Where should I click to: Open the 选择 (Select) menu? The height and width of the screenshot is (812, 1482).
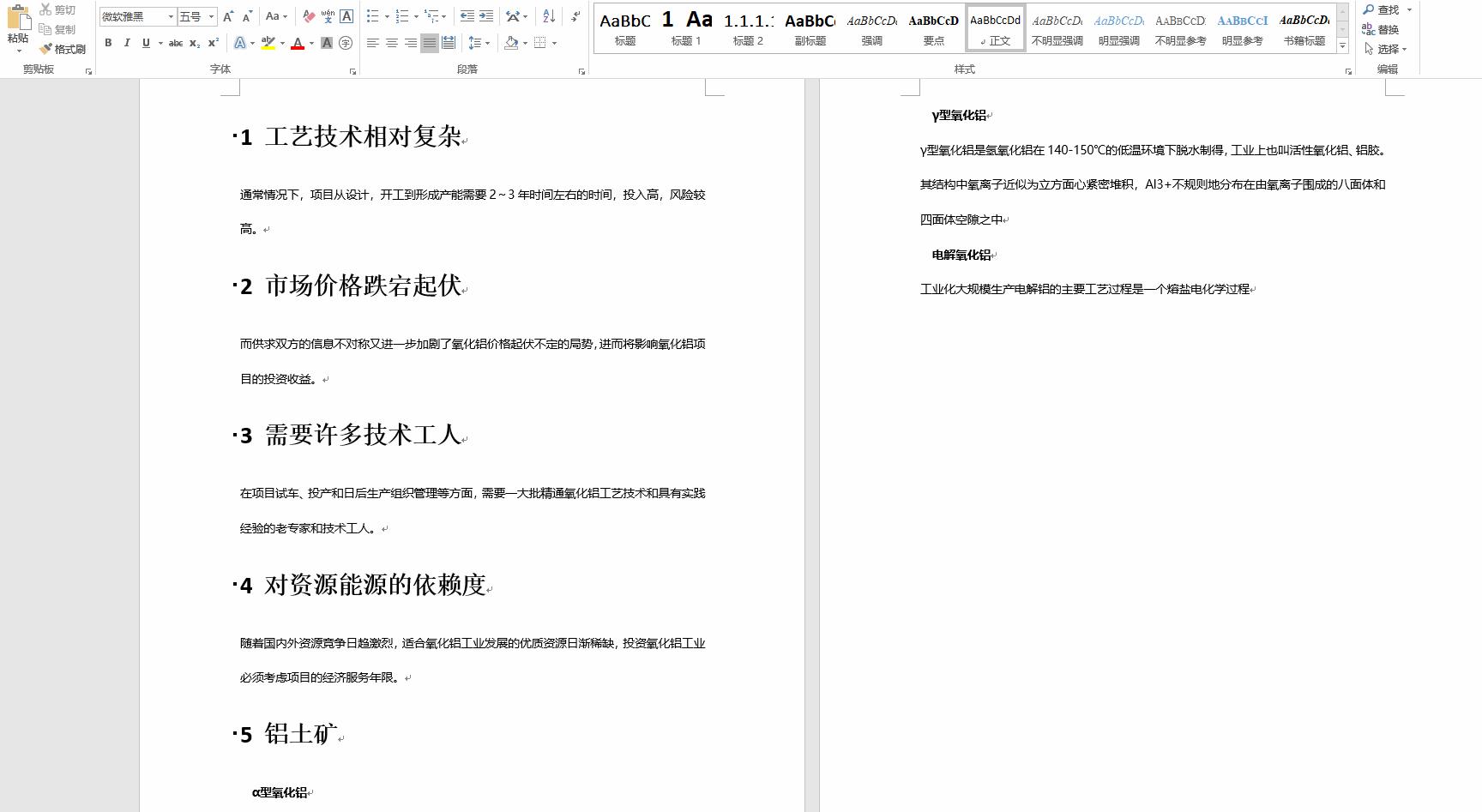[x=1387, y=49]
